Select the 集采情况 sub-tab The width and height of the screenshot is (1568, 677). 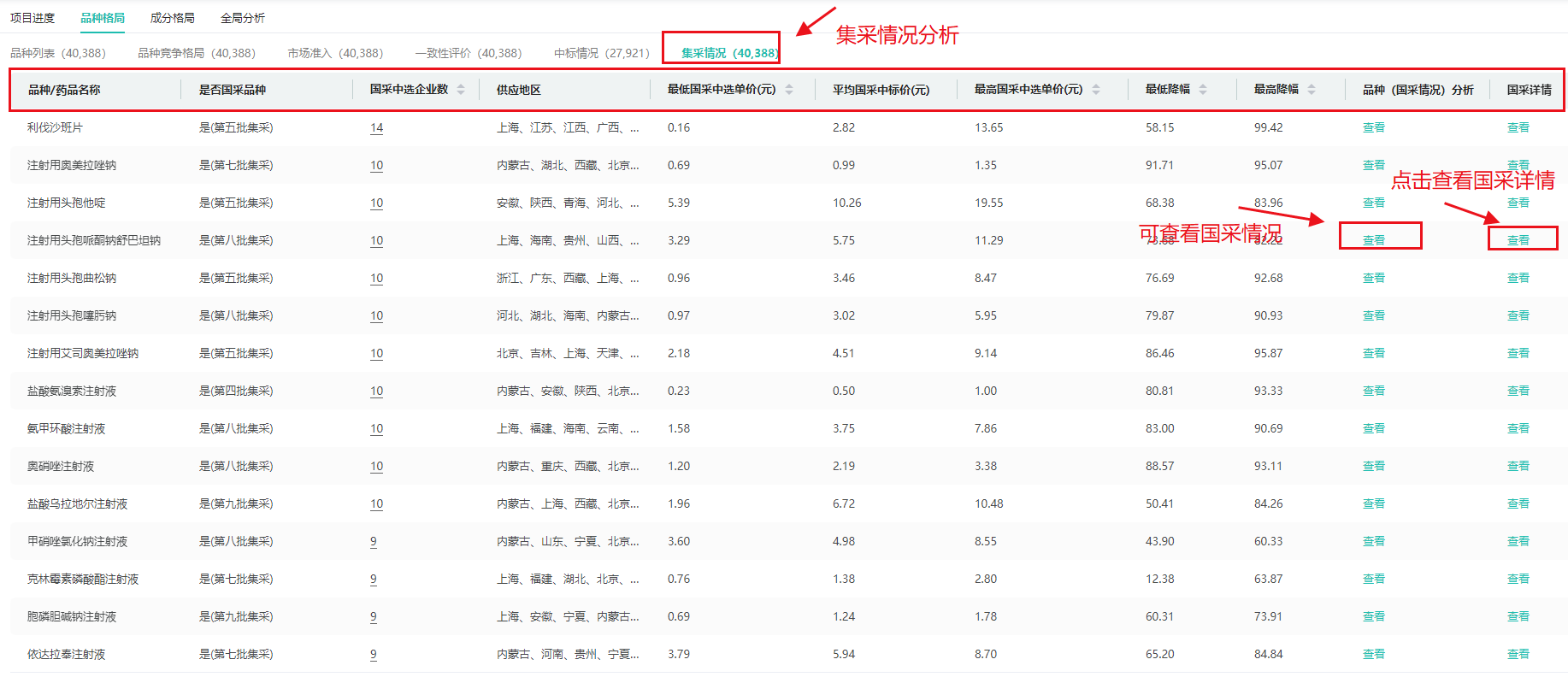pyautogui.click(x=728, y=53)
